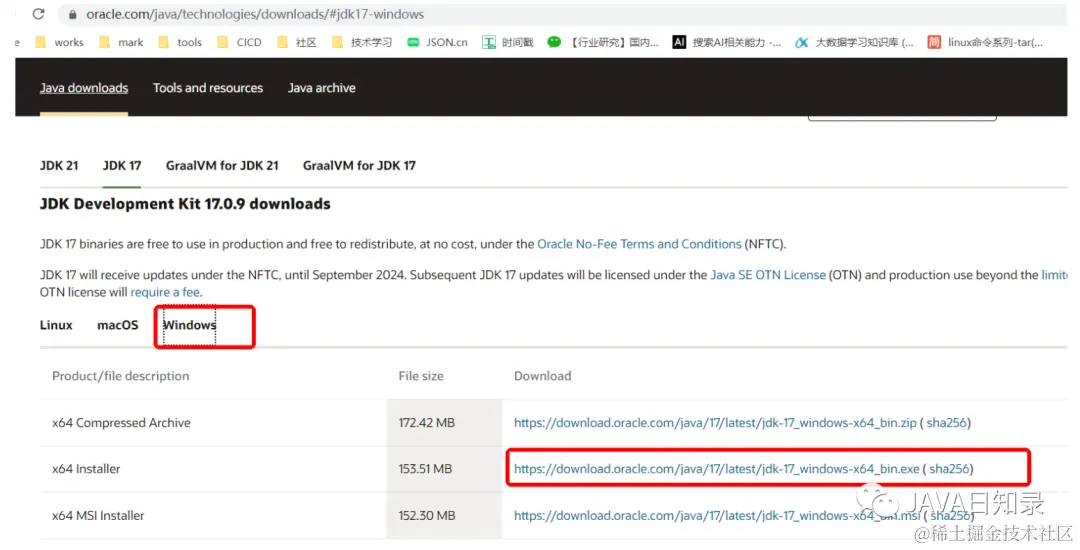The height and width of the screenshot is (550, 1080).
Task: Select the Windows OS tab
Action: point(189,325)
